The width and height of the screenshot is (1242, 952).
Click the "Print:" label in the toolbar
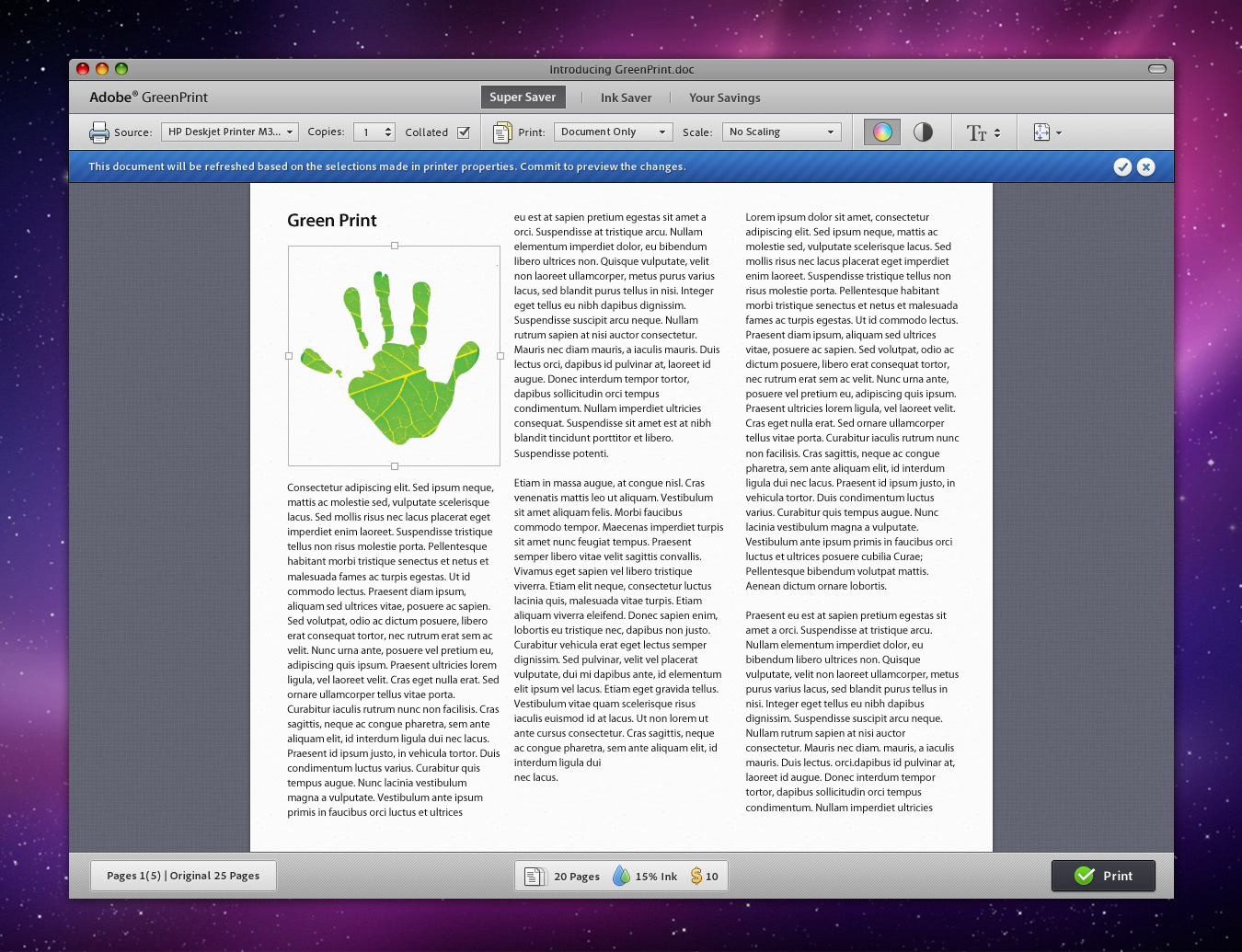pos(532,132)
